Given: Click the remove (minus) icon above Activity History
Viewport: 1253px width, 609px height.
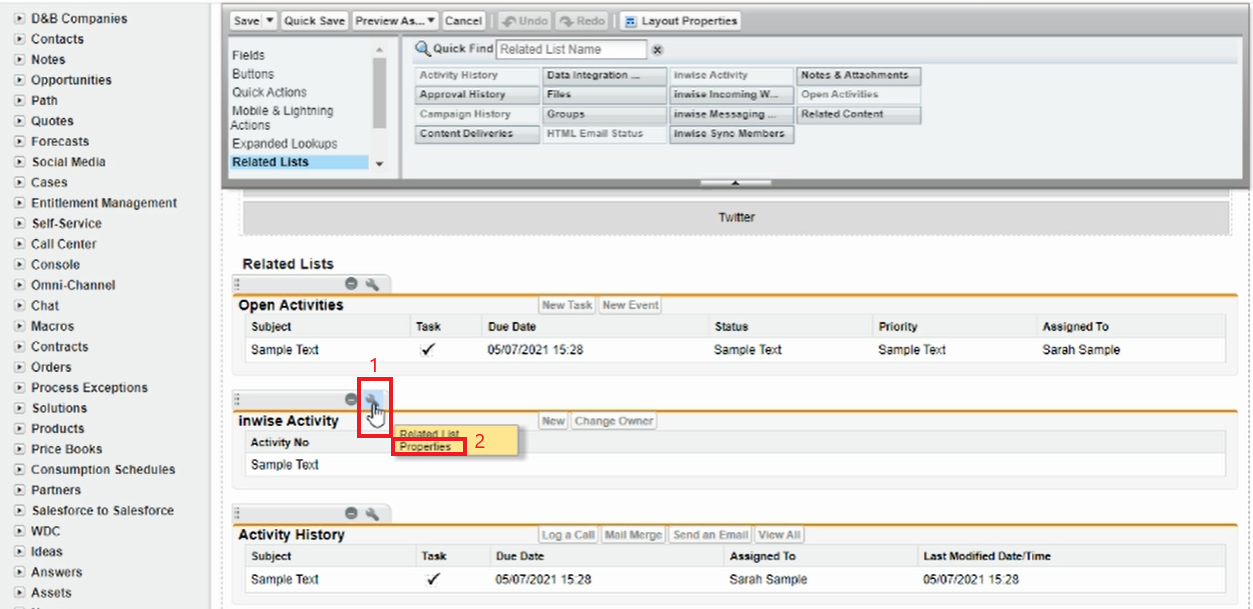Looking at the screenshot, I should tap(352, 514).
